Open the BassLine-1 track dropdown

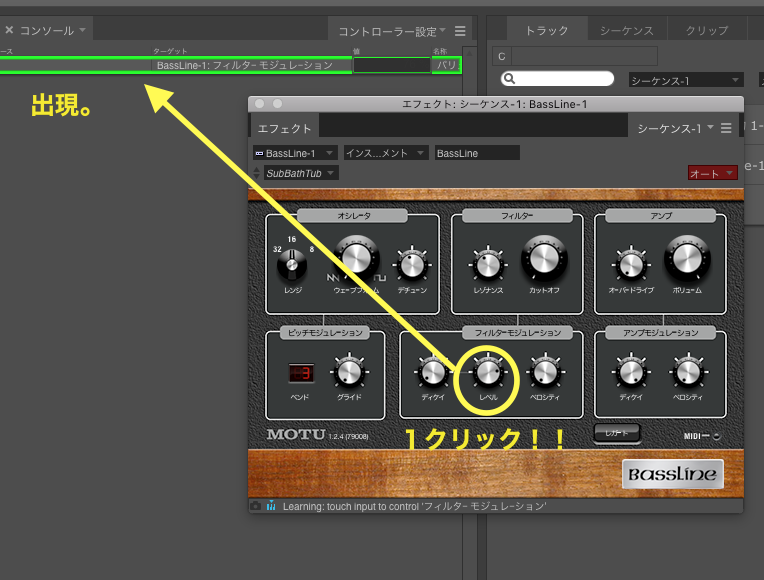click(295, 153)
